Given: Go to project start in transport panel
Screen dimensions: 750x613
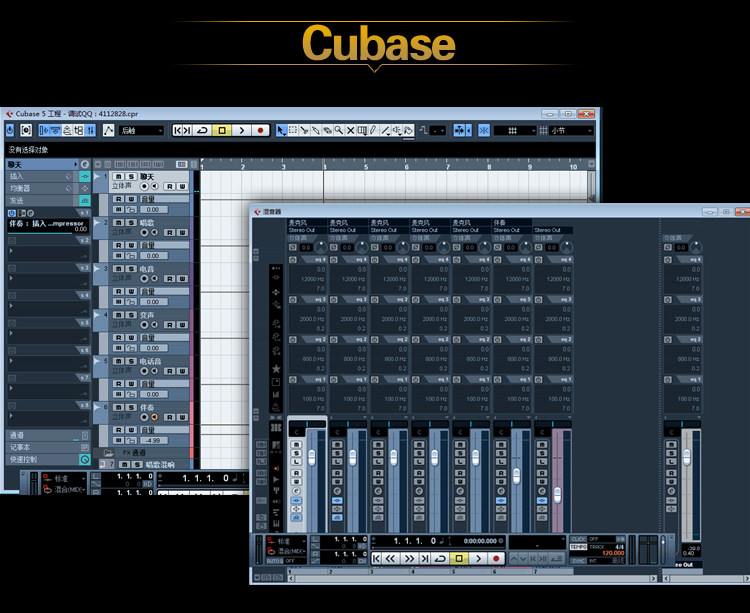Looking at the screenshot, I should click(x=376, y=558).
